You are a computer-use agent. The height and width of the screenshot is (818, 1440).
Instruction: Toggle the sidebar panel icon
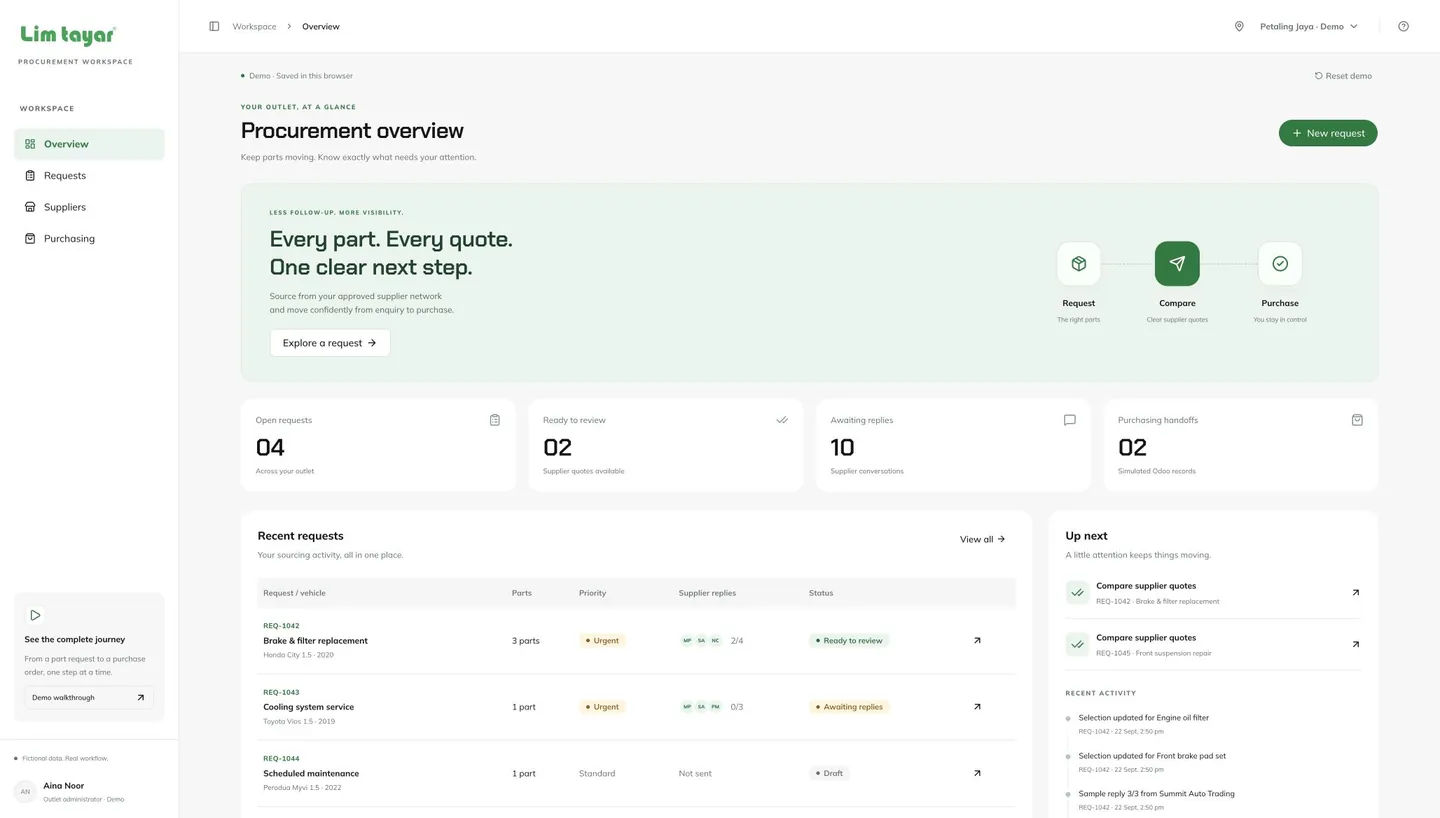[214, 26]
